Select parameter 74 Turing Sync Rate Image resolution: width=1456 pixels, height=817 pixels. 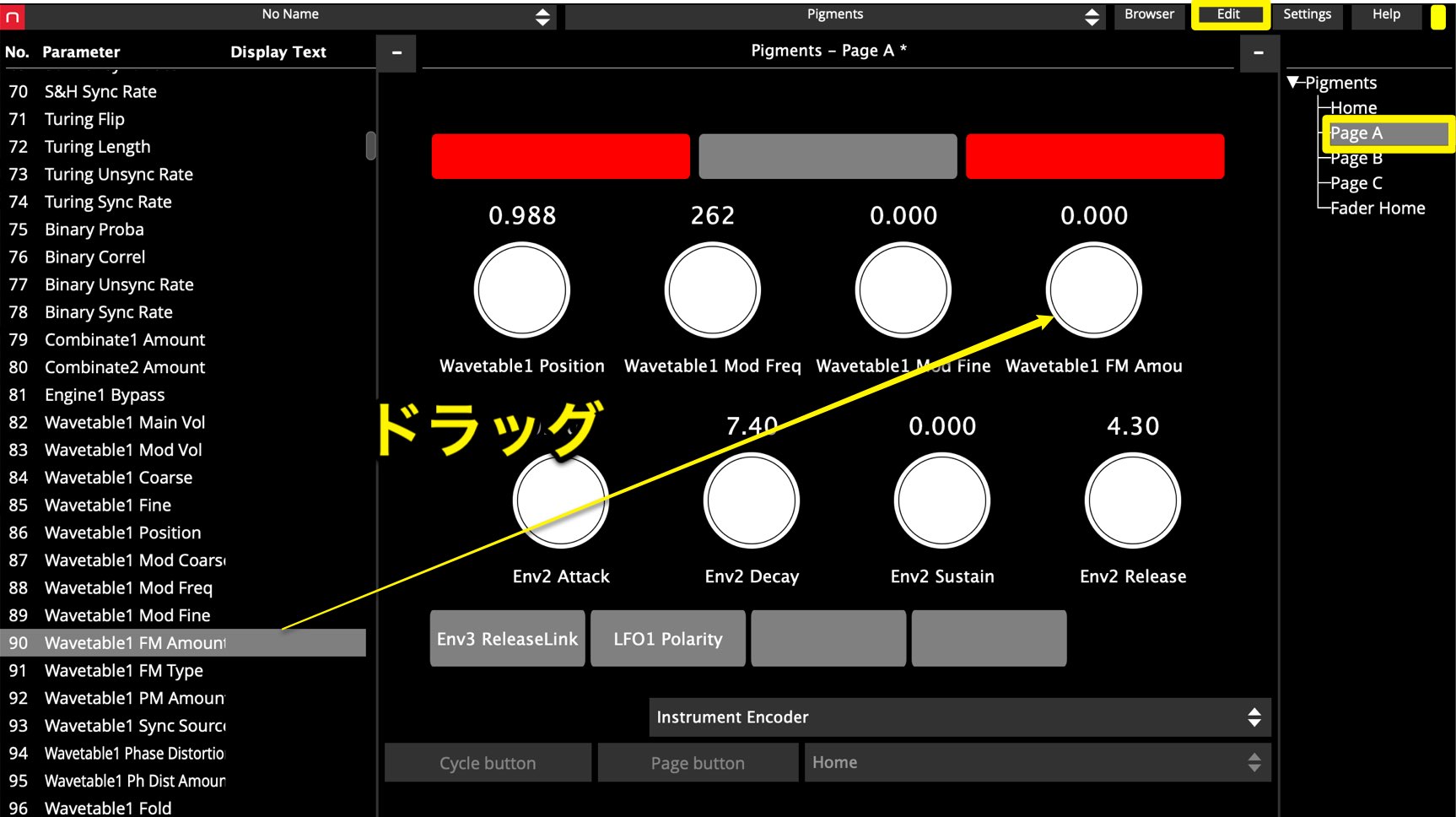[x=183, y=202]
